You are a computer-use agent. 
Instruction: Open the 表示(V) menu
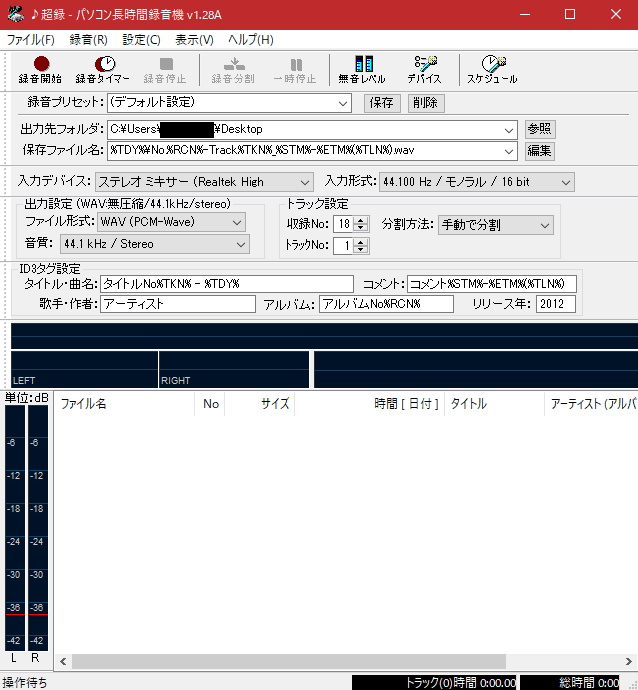tap(194, 40)
